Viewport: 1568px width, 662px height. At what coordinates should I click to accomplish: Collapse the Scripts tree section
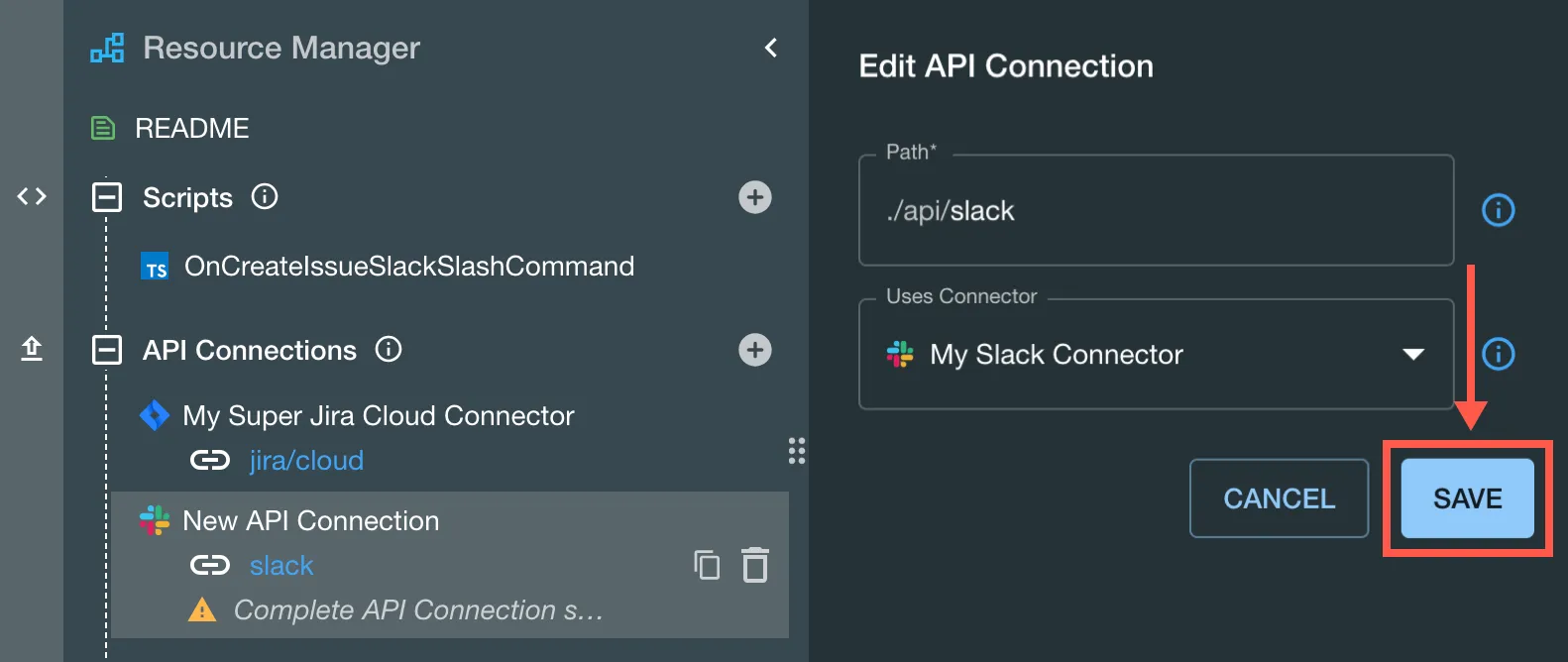point(107,197)
